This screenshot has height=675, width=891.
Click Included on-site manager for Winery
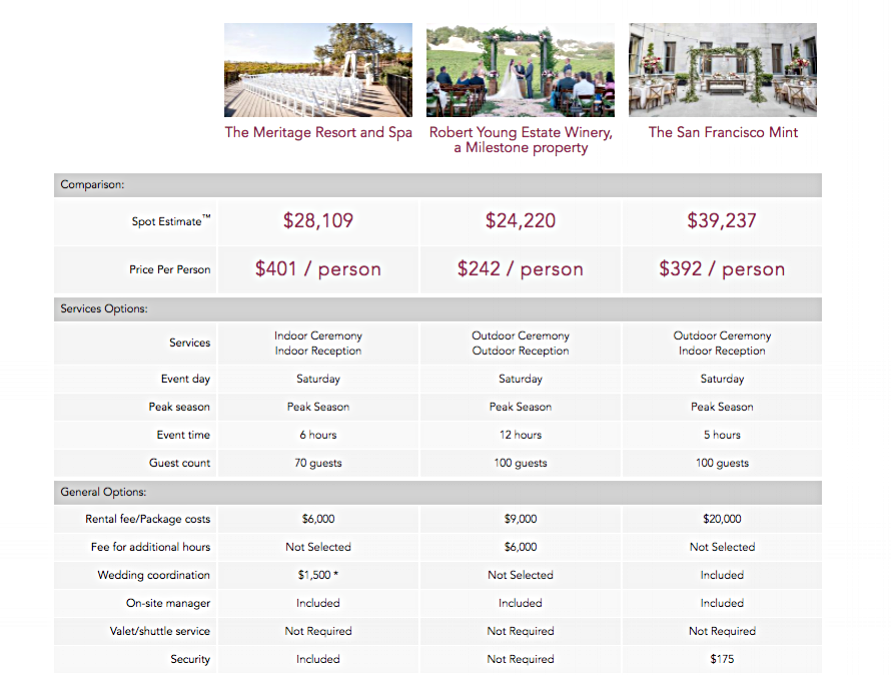pos(521,603)
